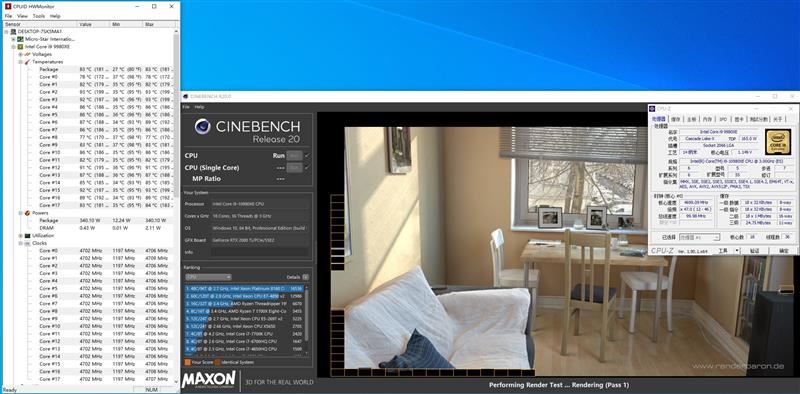Click the Micro-Star motherboard chip icon
The image size is (800, 394).
pos(20,39)
